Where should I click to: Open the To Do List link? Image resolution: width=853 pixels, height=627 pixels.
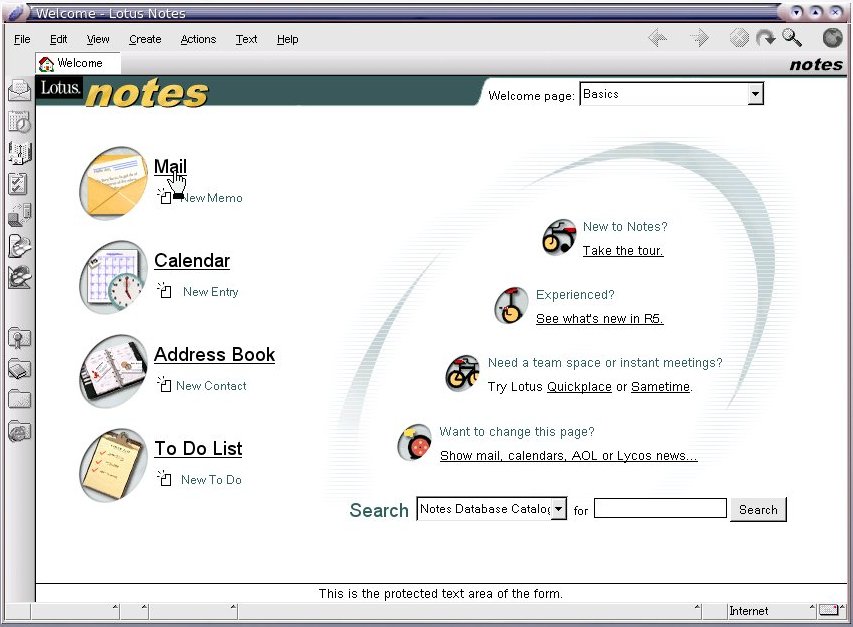pos(198,449)
